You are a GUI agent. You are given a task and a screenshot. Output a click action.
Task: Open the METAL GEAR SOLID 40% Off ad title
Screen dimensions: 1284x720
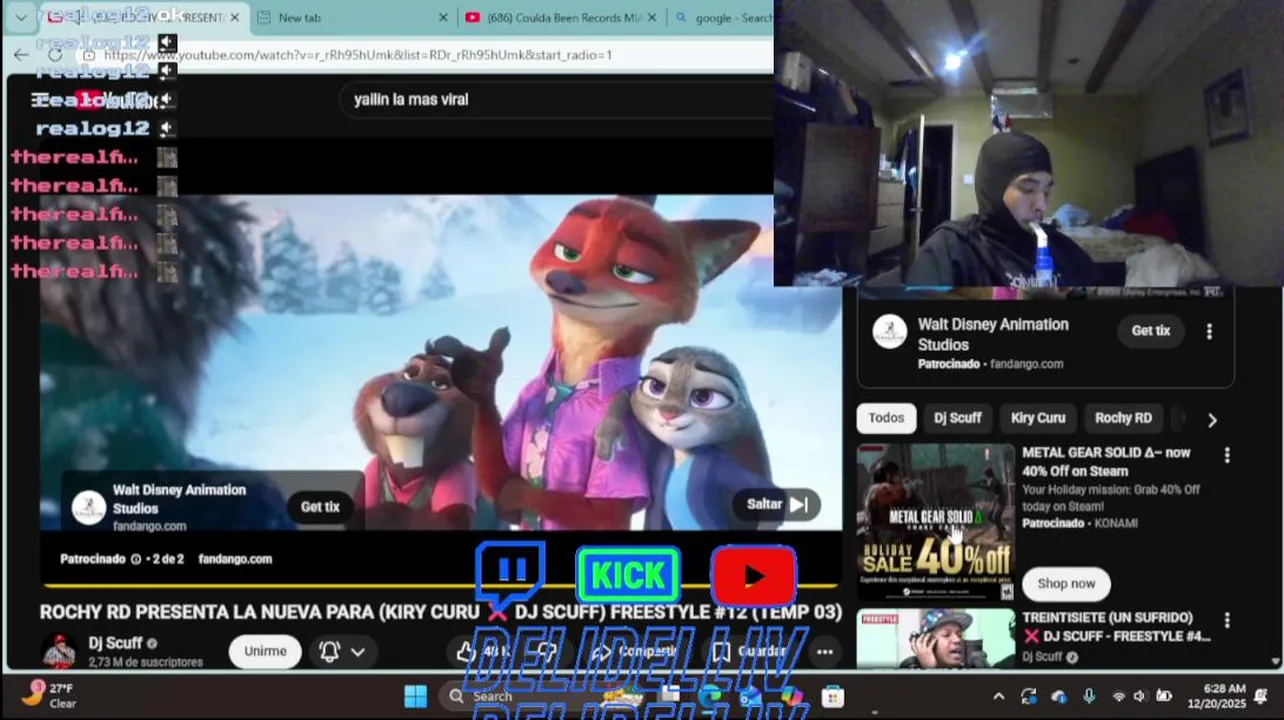(1106, 462)
